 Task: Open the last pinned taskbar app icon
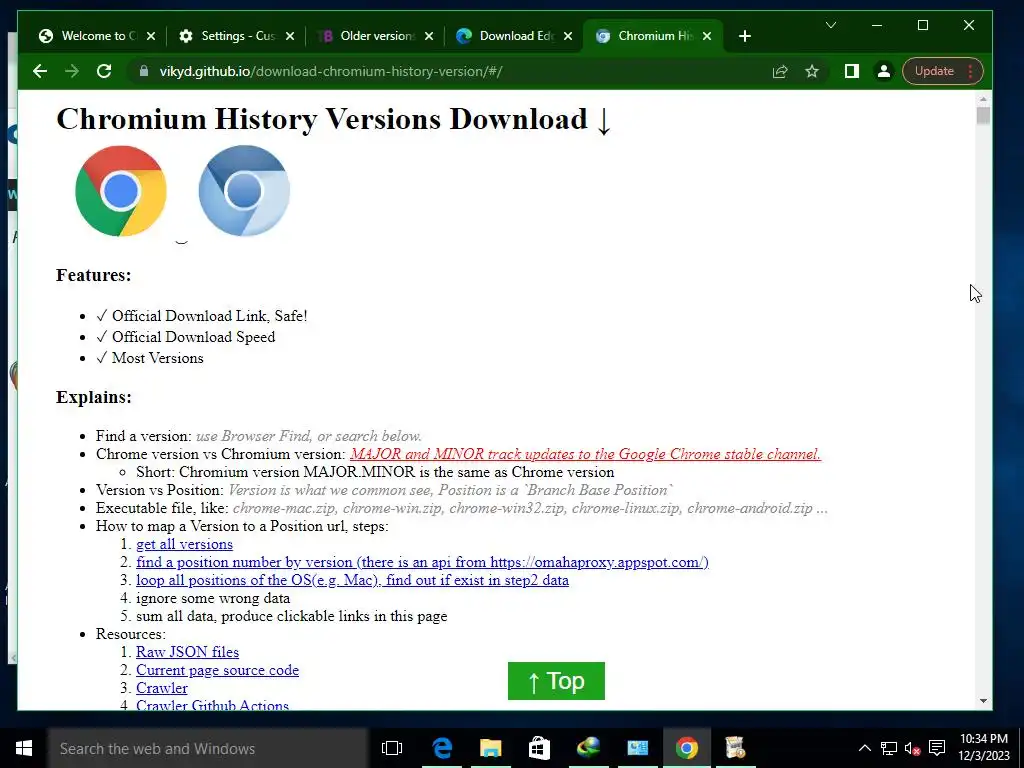click(x=735, y=748)
